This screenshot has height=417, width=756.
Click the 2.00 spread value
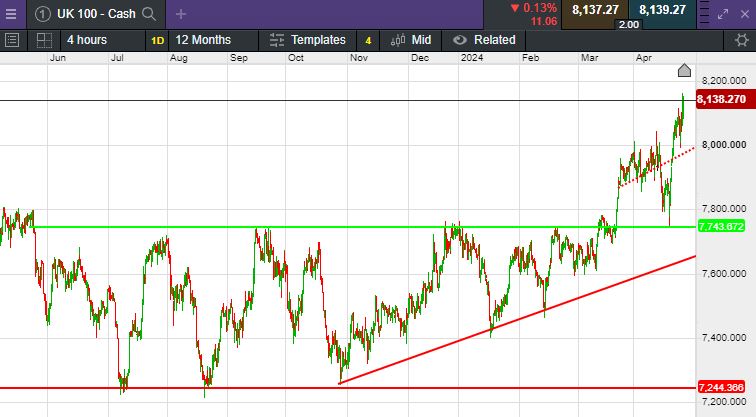tap(628, 25)
